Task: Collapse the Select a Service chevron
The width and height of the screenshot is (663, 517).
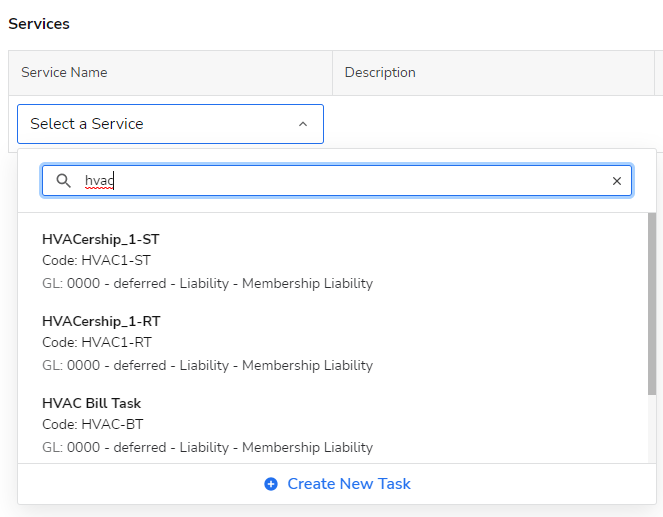Action: click(x=303, y=124)
